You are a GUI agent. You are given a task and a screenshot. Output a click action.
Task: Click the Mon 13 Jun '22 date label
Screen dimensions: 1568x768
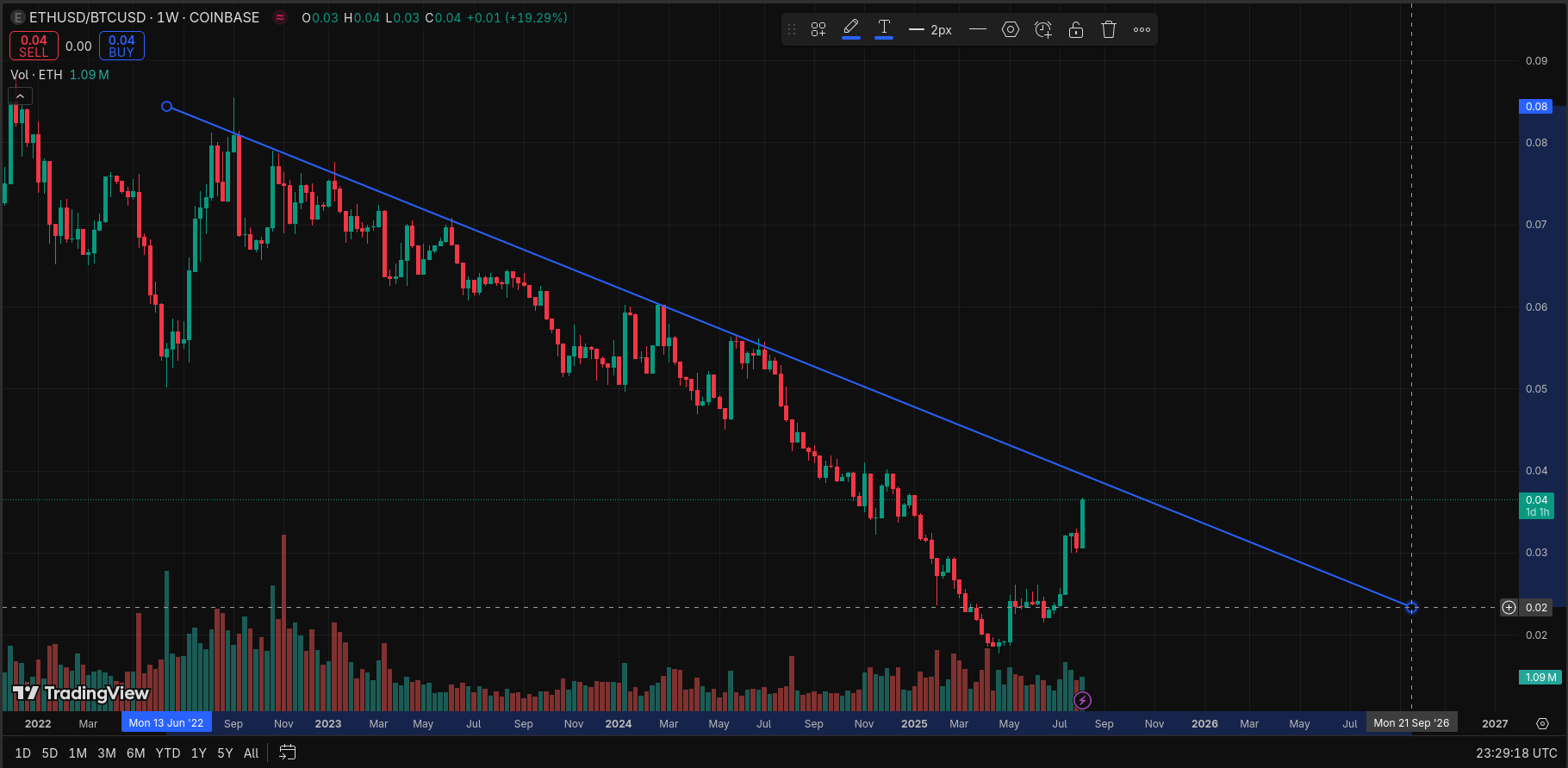[x=166, y=723]
